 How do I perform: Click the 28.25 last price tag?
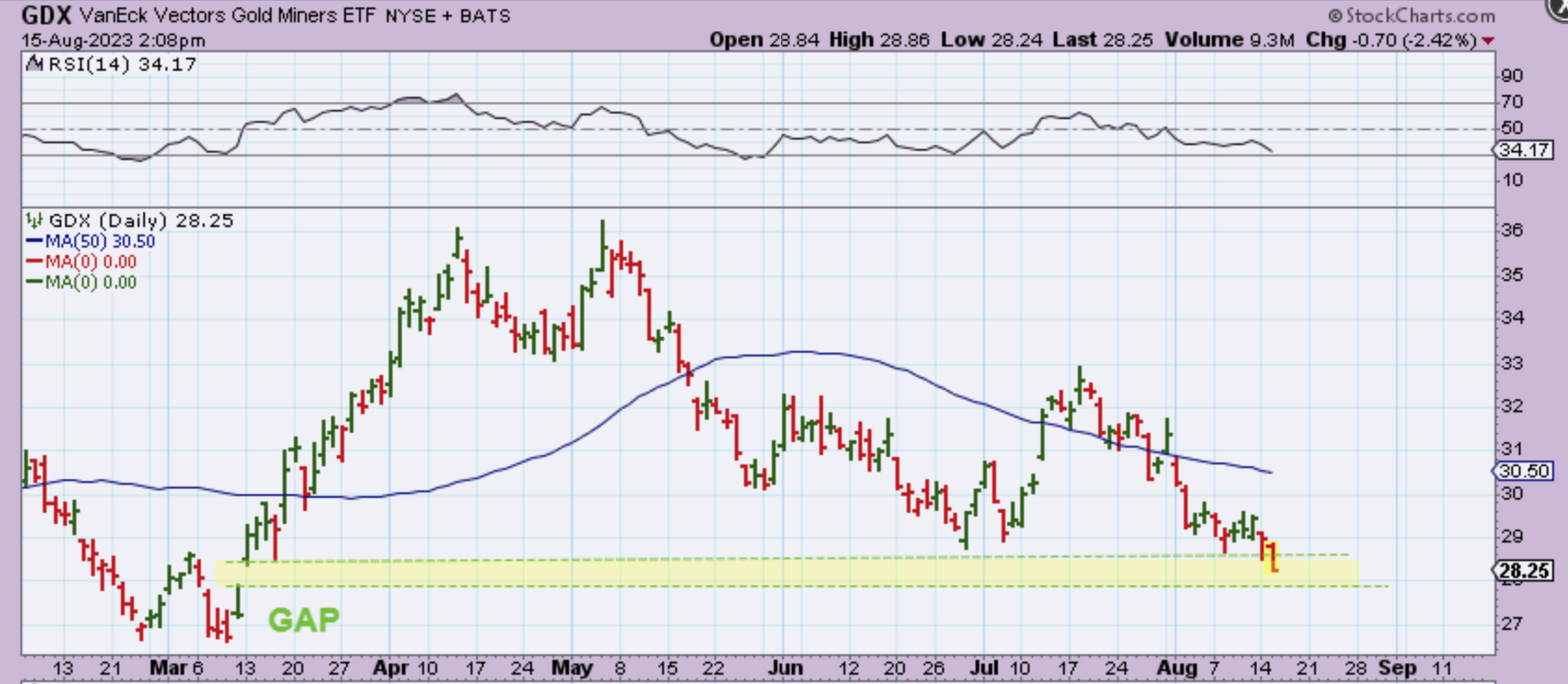[x=1524, y=570]
